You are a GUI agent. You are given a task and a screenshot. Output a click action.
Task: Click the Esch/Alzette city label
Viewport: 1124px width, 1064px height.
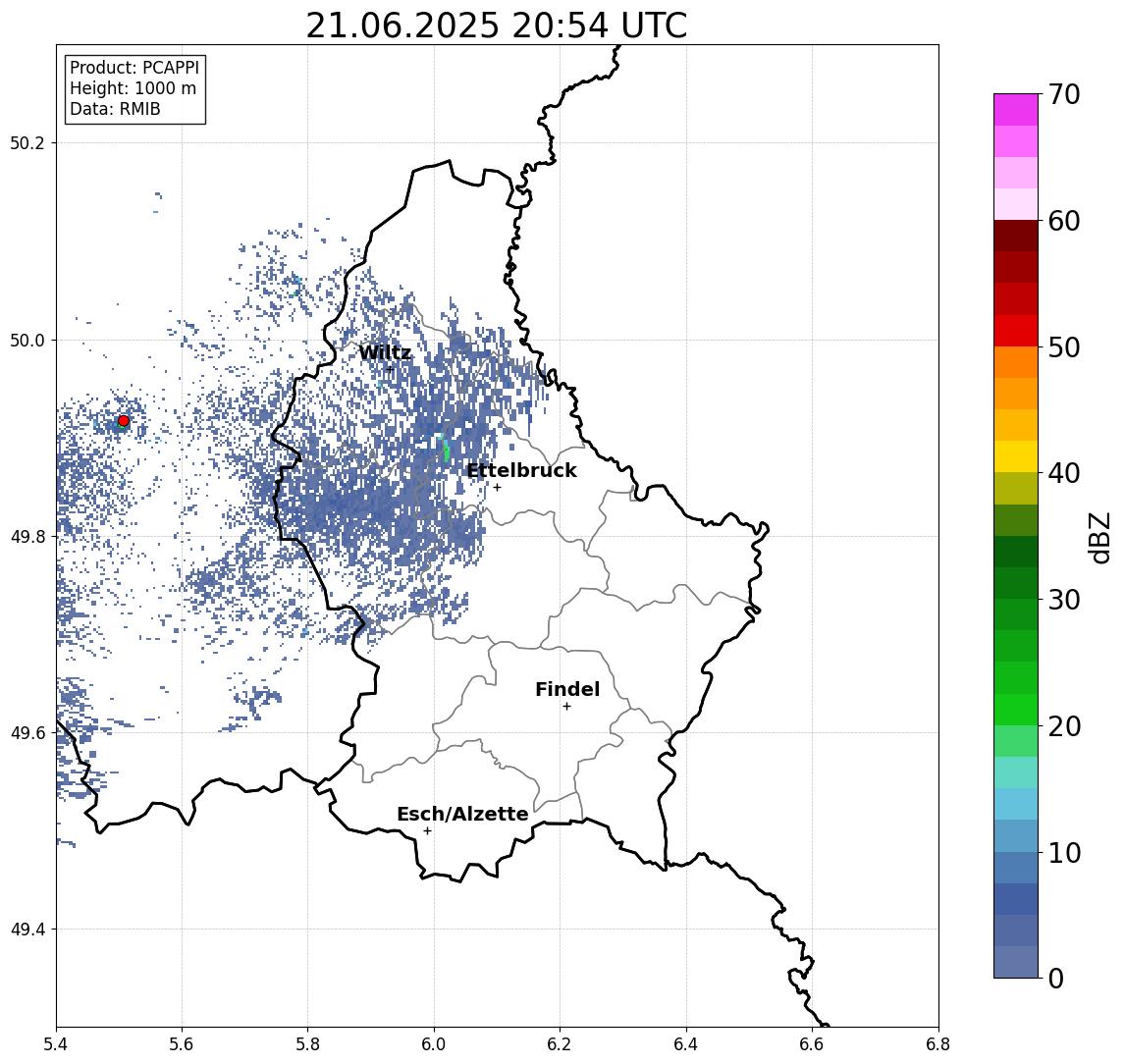pyautogui.click(x=462, y=814)
